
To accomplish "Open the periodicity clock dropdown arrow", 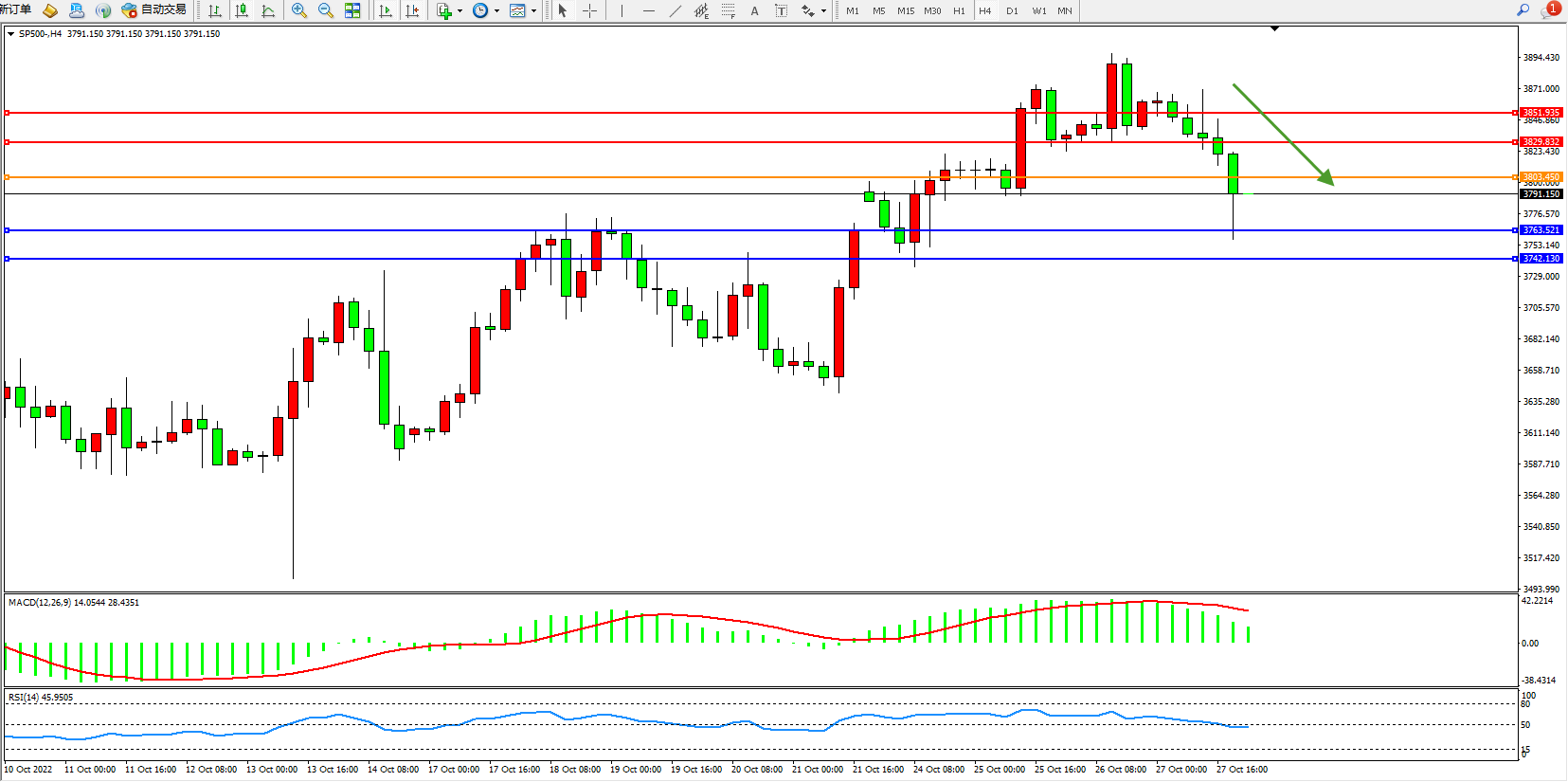I will 496,11.
